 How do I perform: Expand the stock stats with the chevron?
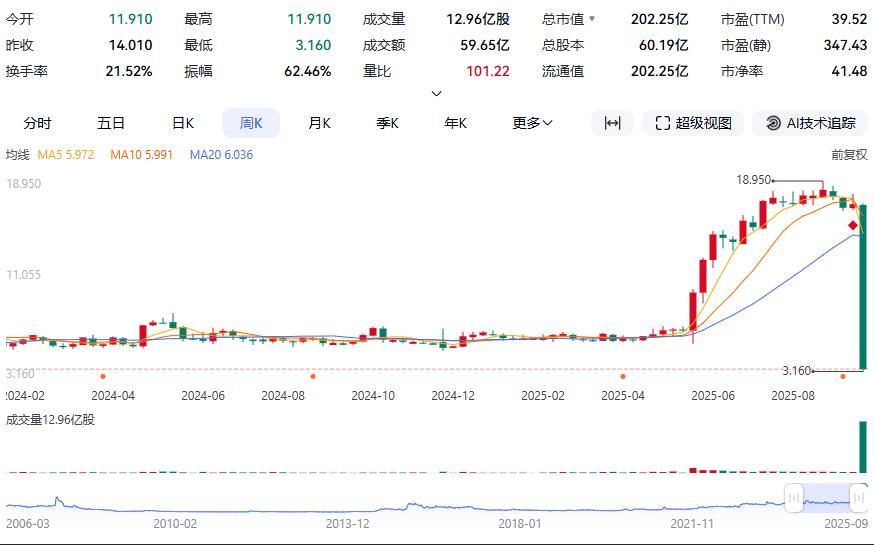pos(436,94)
